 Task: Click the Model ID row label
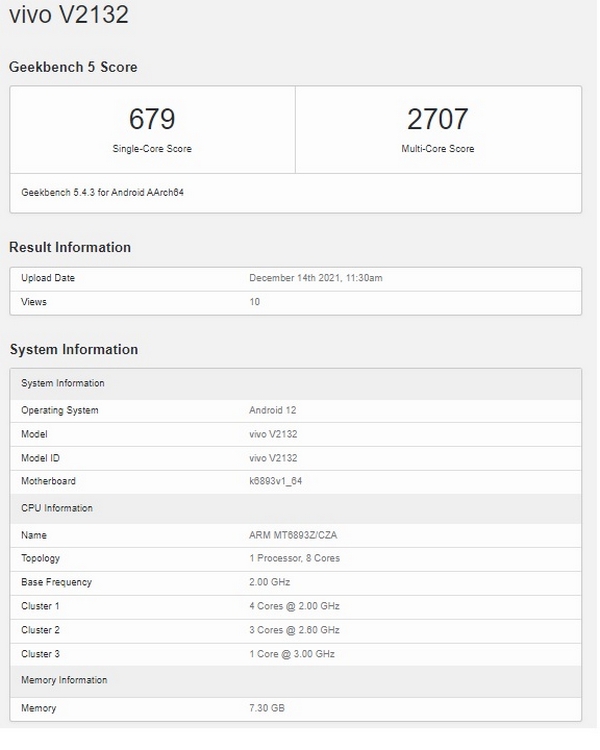tap(40, 458)
